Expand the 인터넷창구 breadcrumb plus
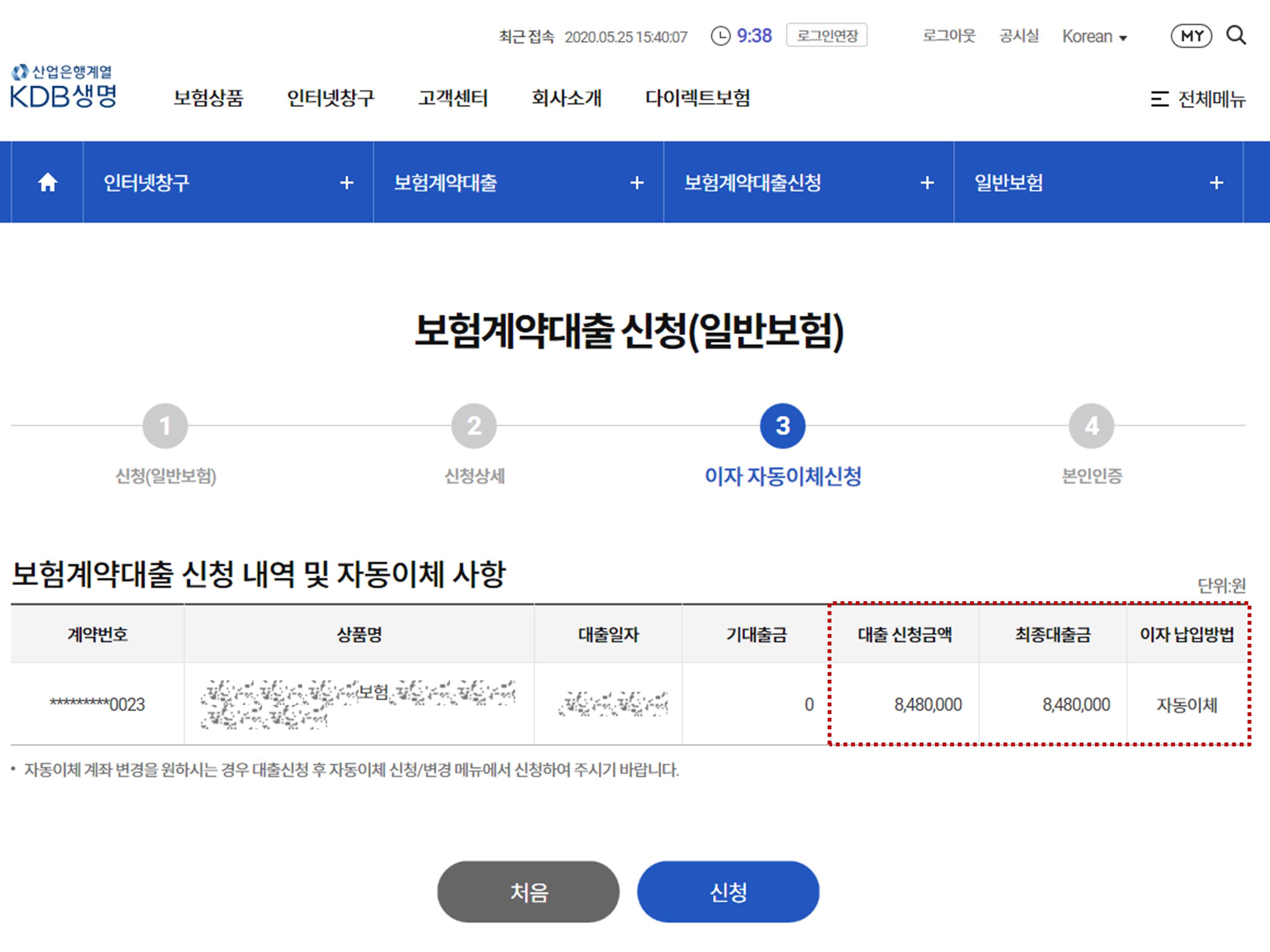1270x952 pixels. 346,183
